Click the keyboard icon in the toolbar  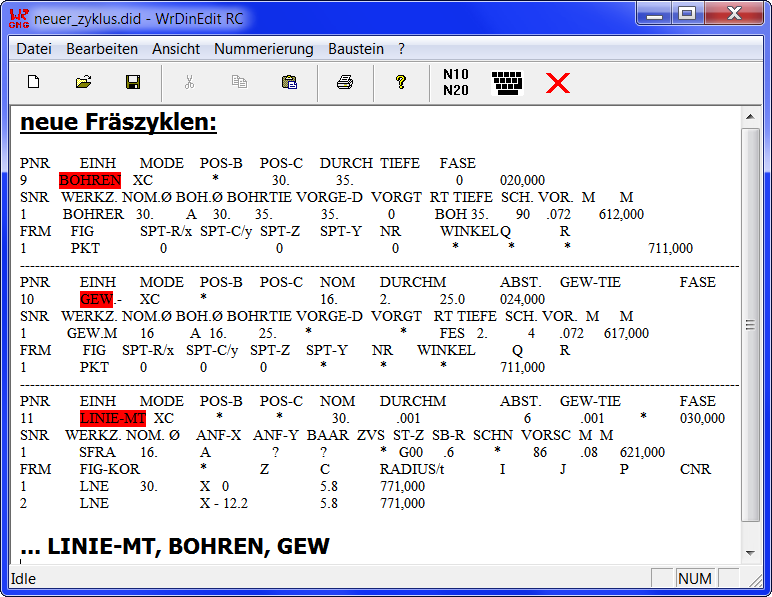[507, 83]
